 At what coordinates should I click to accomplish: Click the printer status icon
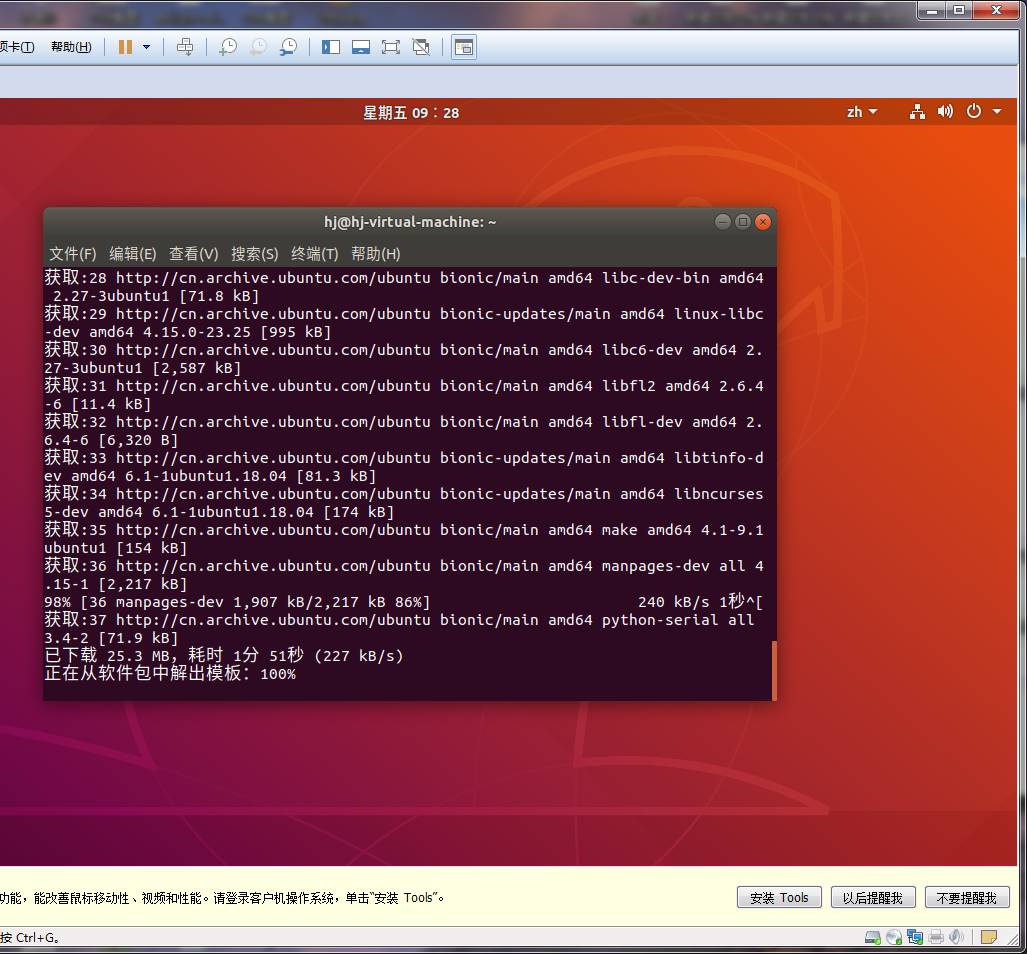936,938
